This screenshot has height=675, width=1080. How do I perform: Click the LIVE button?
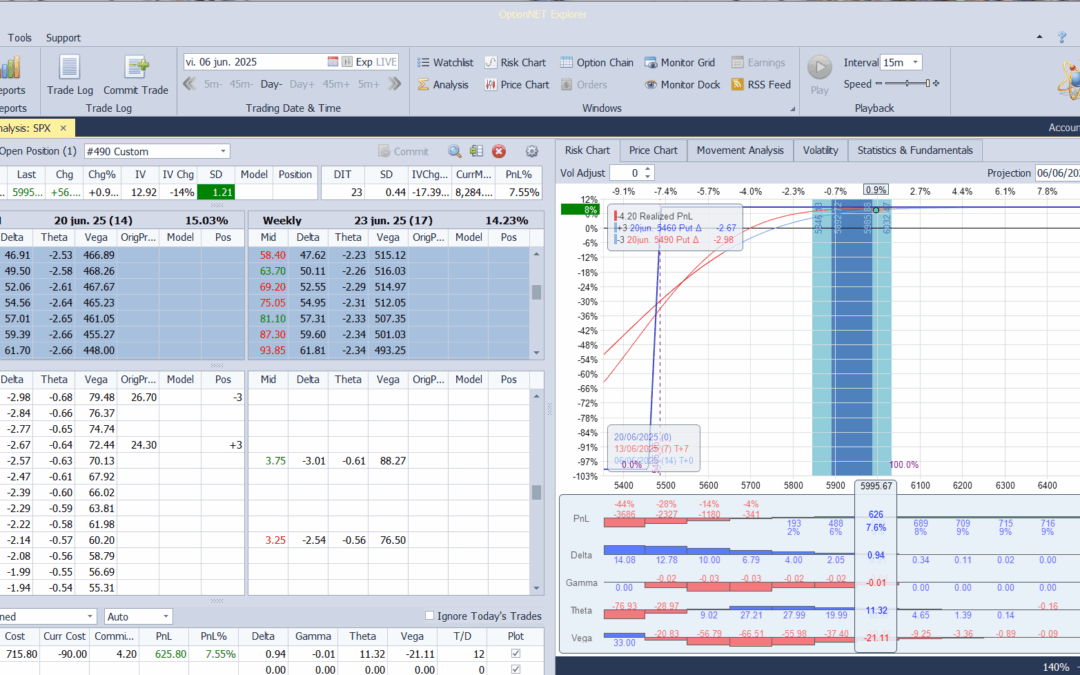386,62
